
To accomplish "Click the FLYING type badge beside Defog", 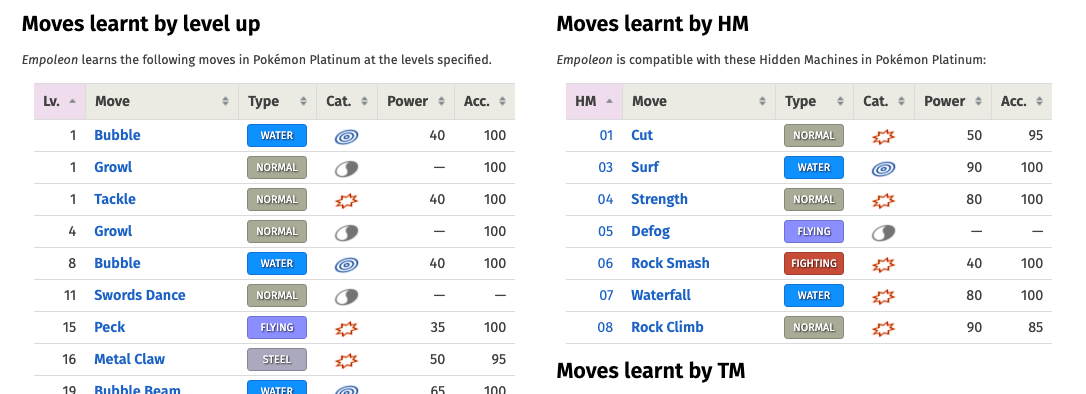I will pos(814,231).
